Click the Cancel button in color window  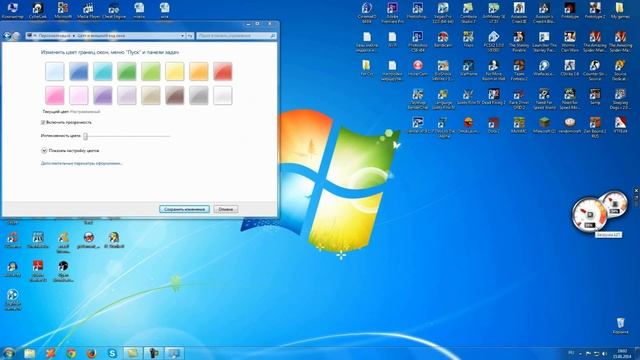pos(226,209)
